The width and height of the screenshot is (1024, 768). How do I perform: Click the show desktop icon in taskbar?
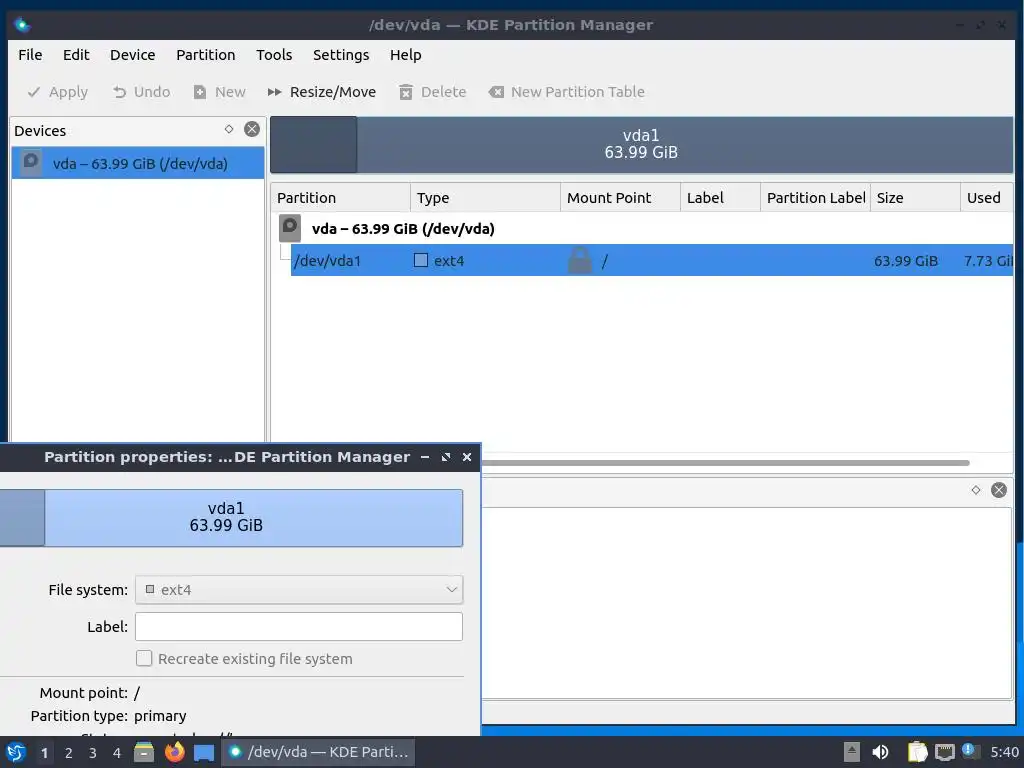click(204, 753)
